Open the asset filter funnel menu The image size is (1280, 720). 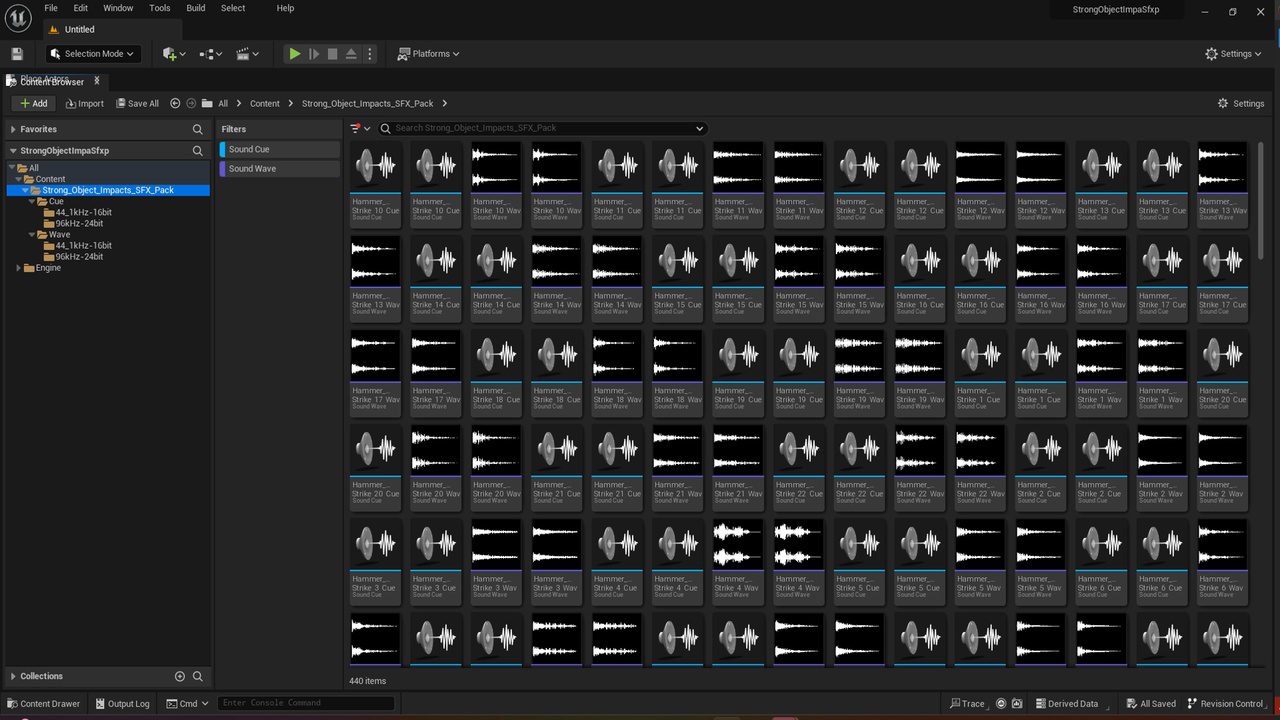tap(360, 128)
